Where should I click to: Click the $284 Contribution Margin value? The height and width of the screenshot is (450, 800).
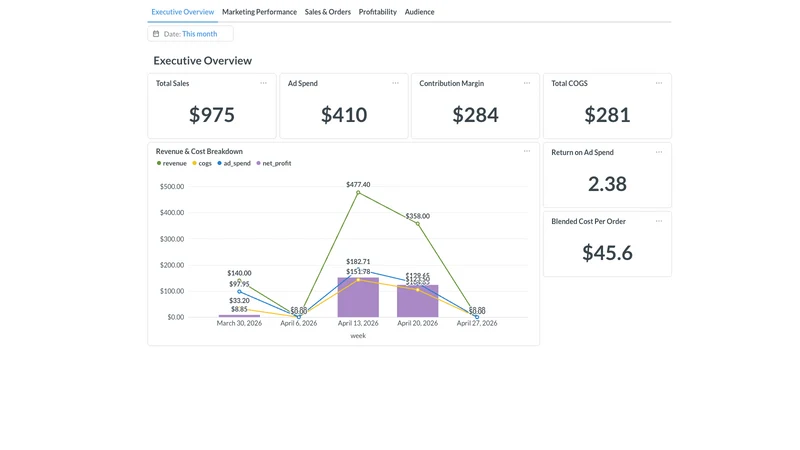coord(476,115)
